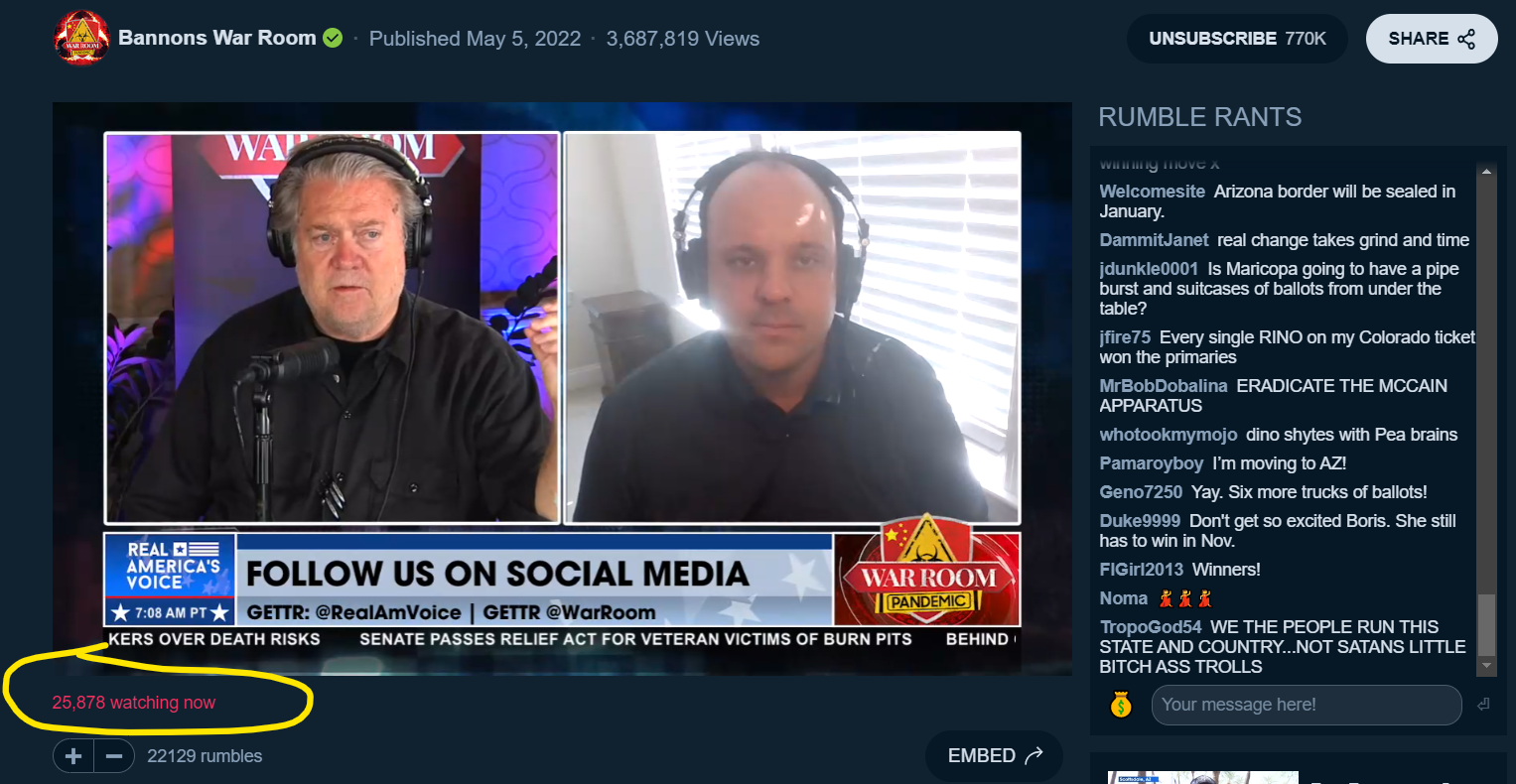Open the Bannons War Room channel avatar
The height and width of the screenshot is (784, 1516).
coord(81,39)
